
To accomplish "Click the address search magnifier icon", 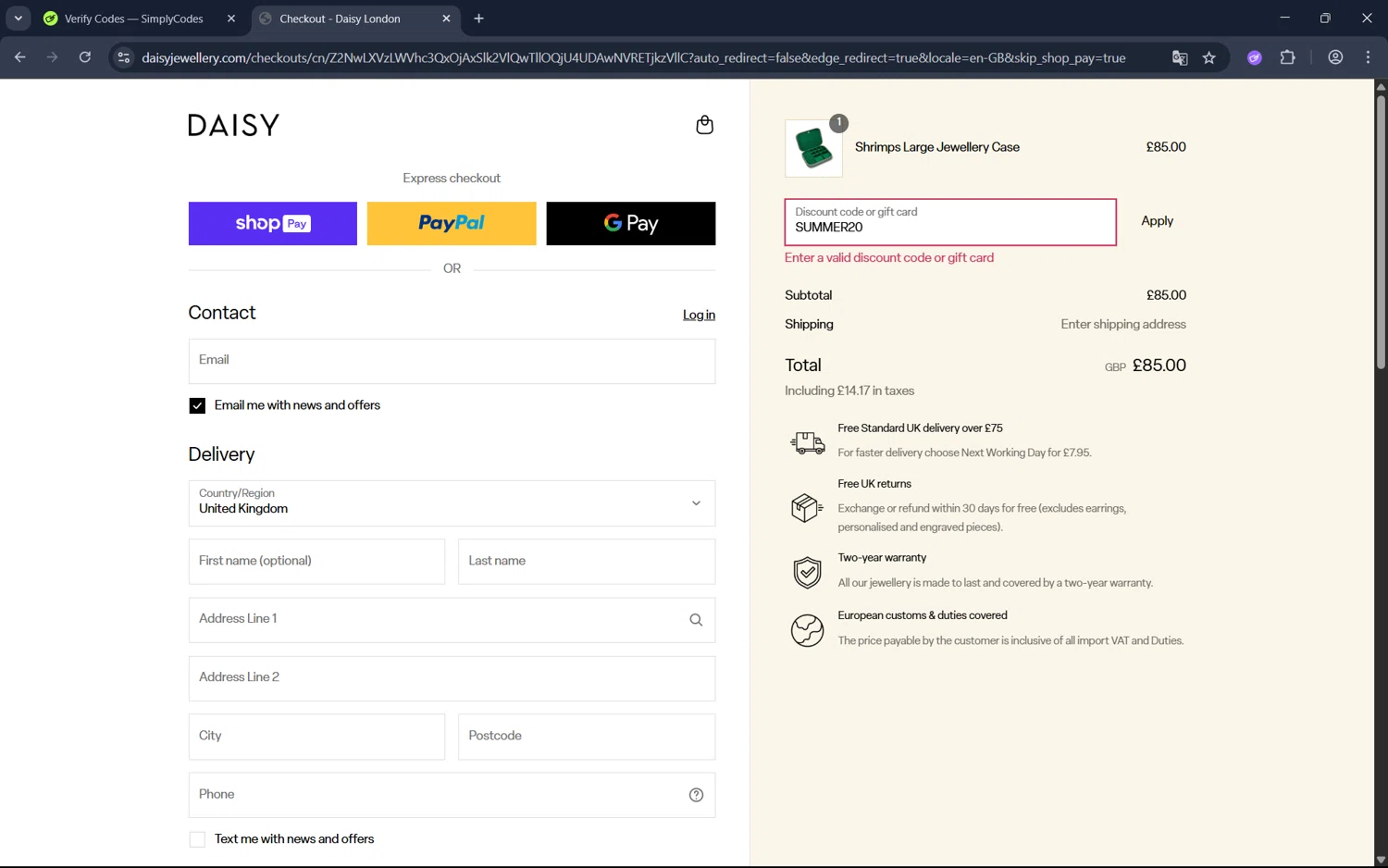I will 696,620.
